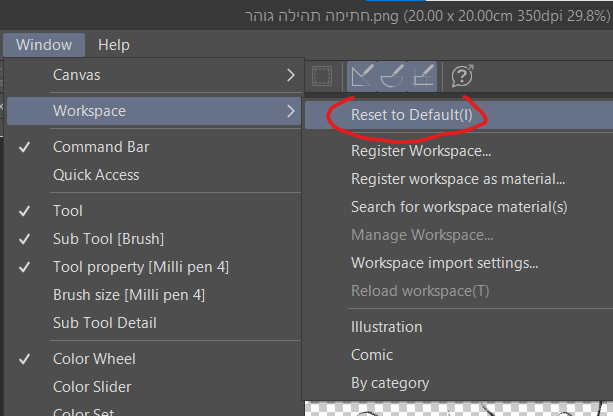Open the Sub Tool Detail palette
This screenshot has height=416, width=613.
click(x=154, y=323)
